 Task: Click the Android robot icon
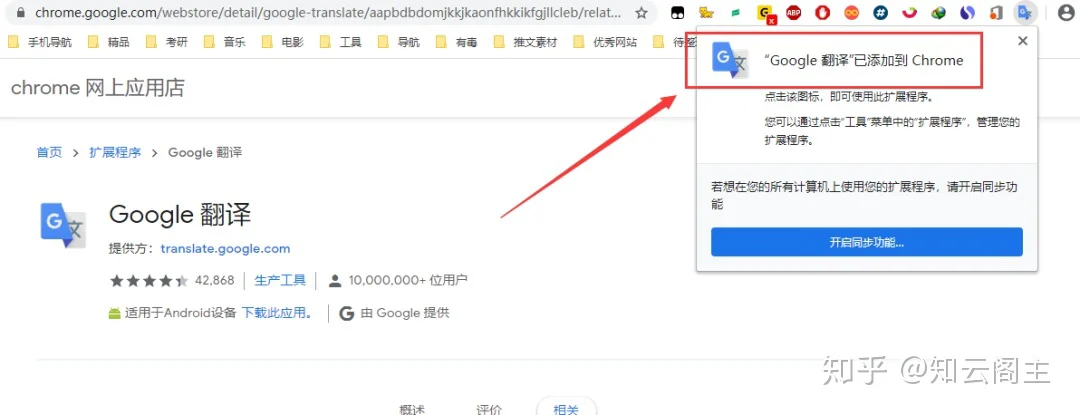click(x=114, y=313)
